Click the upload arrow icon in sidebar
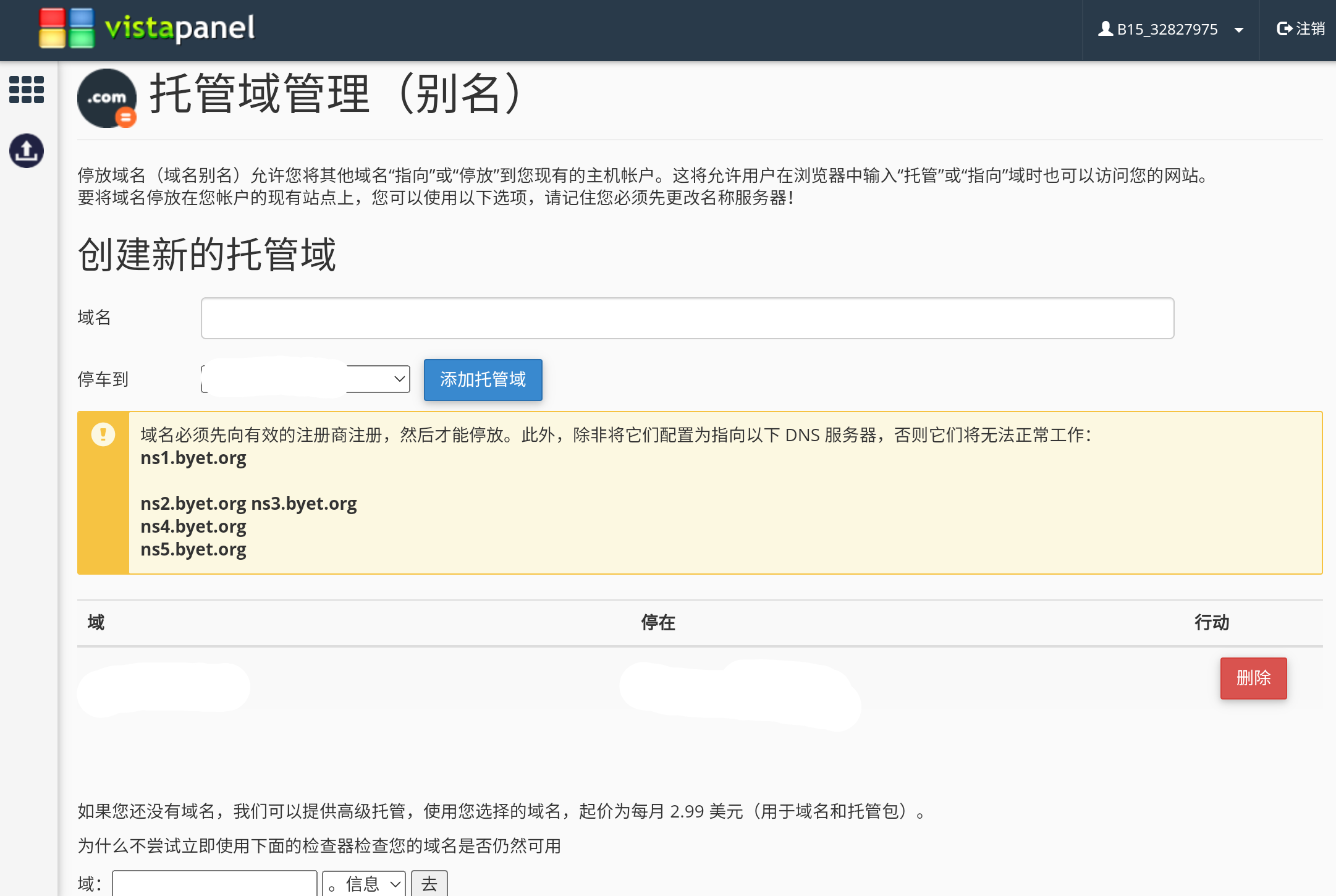 (x=27, y=151)
